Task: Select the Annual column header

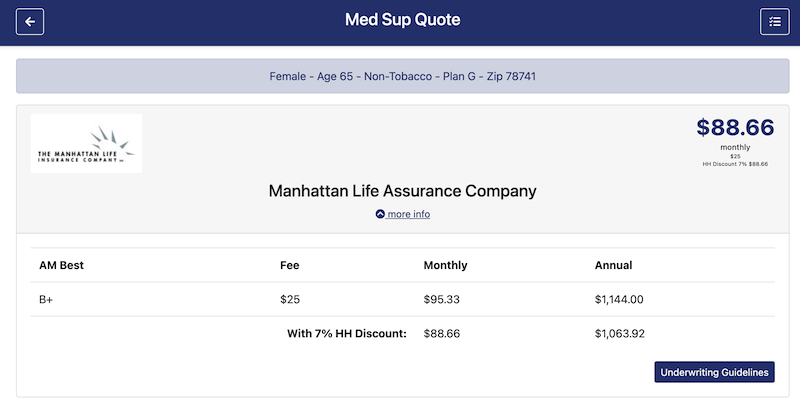Action: (613, 265)
